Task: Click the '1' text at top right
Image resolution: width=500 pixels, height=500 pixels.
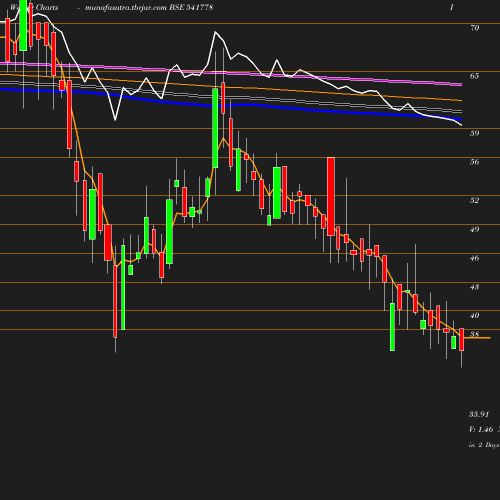Action: (x=452, y=7)
